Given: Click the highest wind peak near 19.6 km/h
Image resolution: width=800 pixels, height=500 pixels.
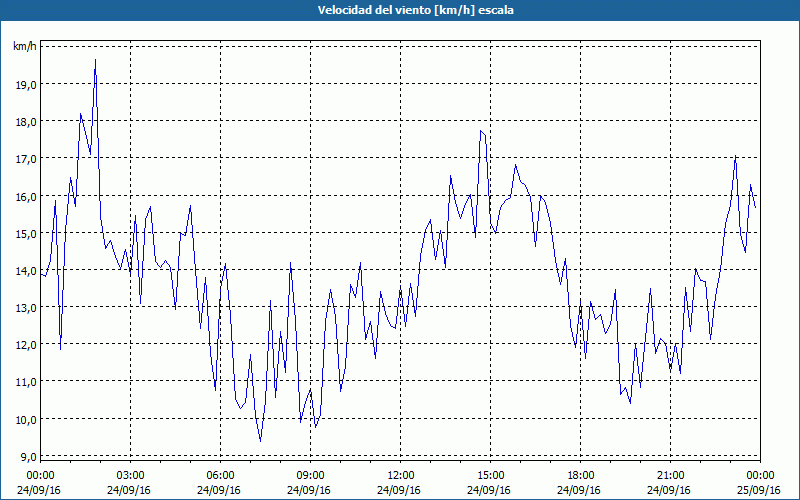Looking at the screenshot, I should click(95, 60).
